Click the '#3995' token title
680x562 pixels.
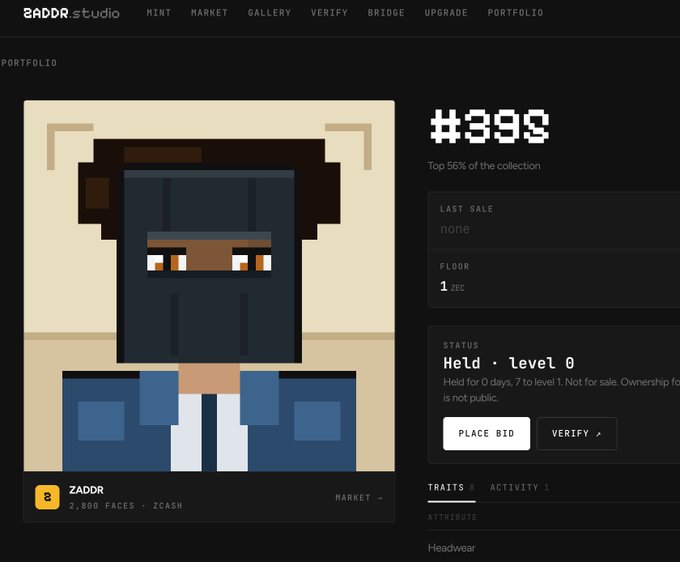tap(489, 126)
